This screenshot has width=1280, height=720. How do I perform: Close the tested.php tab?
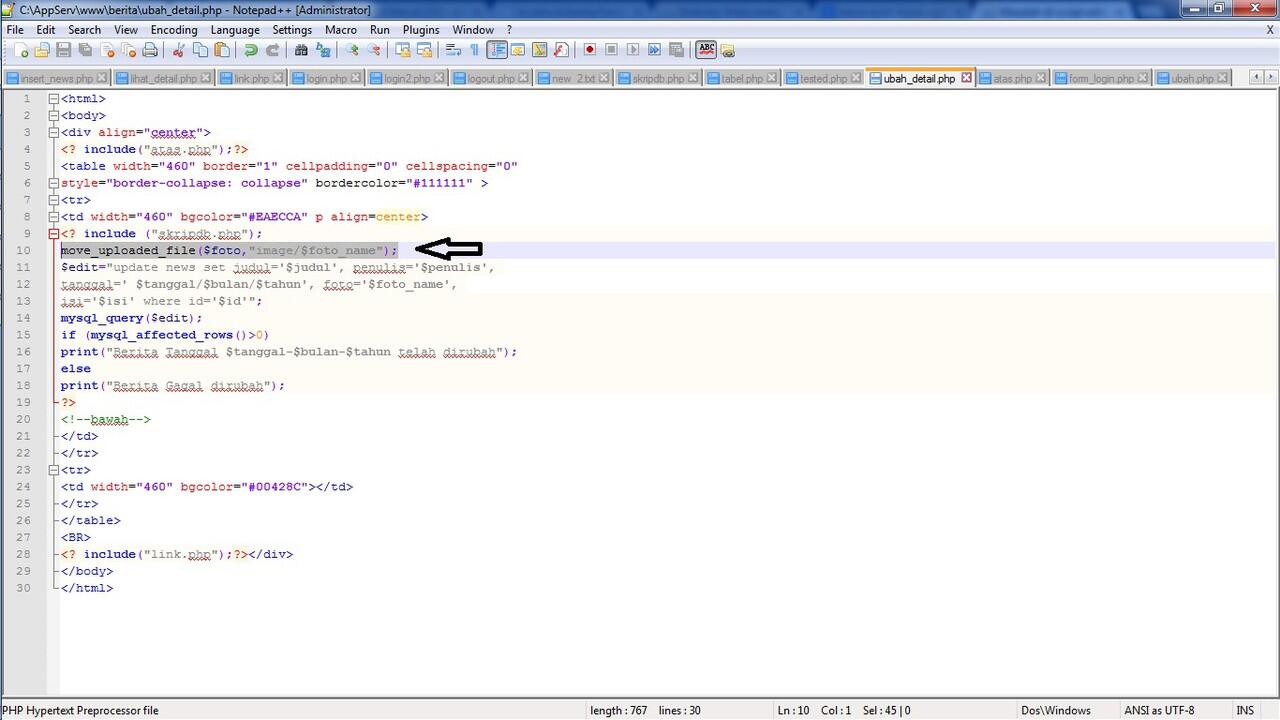[857, 78]
